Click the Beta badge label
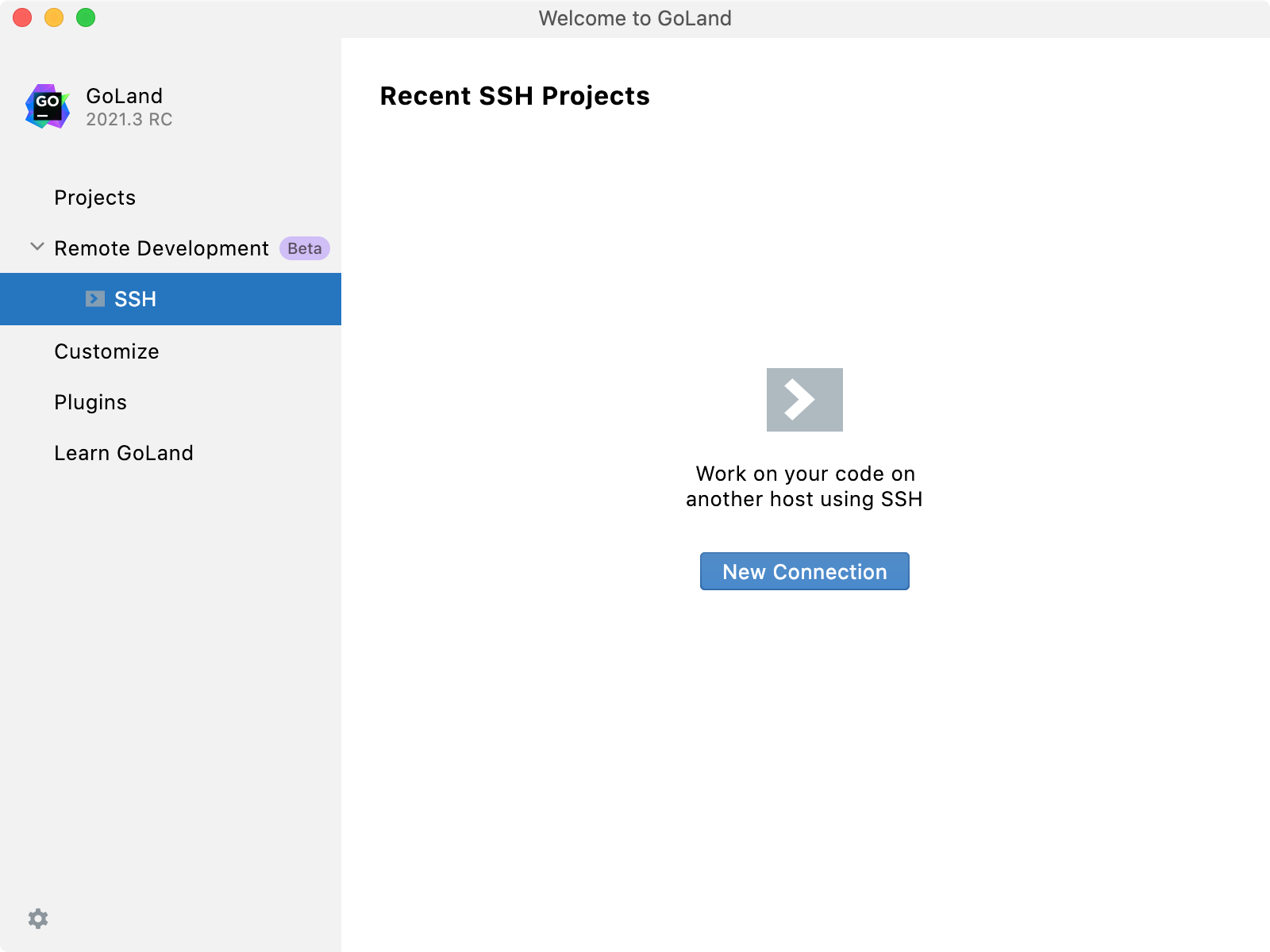1270x952 pixels. click(305, 248)
